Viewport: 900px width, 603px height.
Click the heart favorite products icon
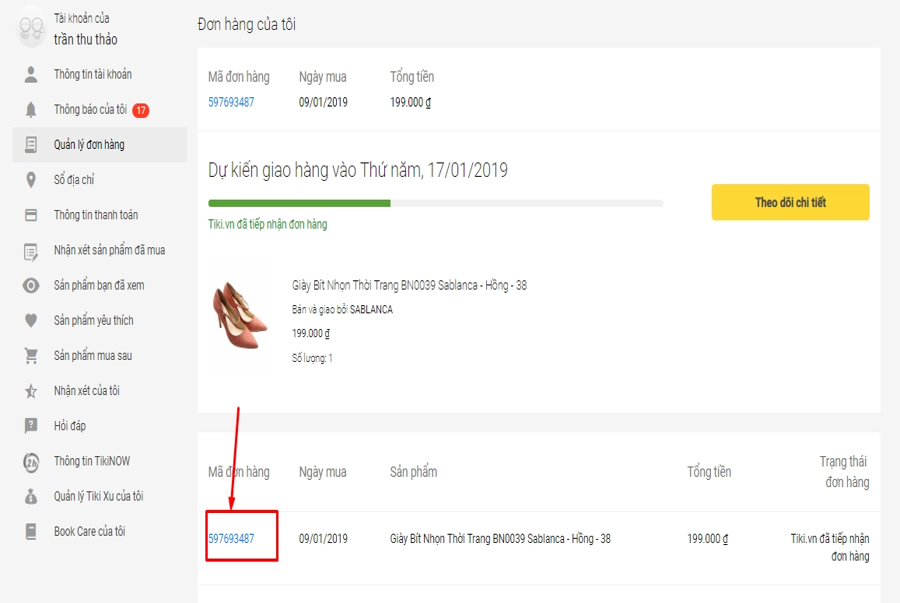click(31, 320)
